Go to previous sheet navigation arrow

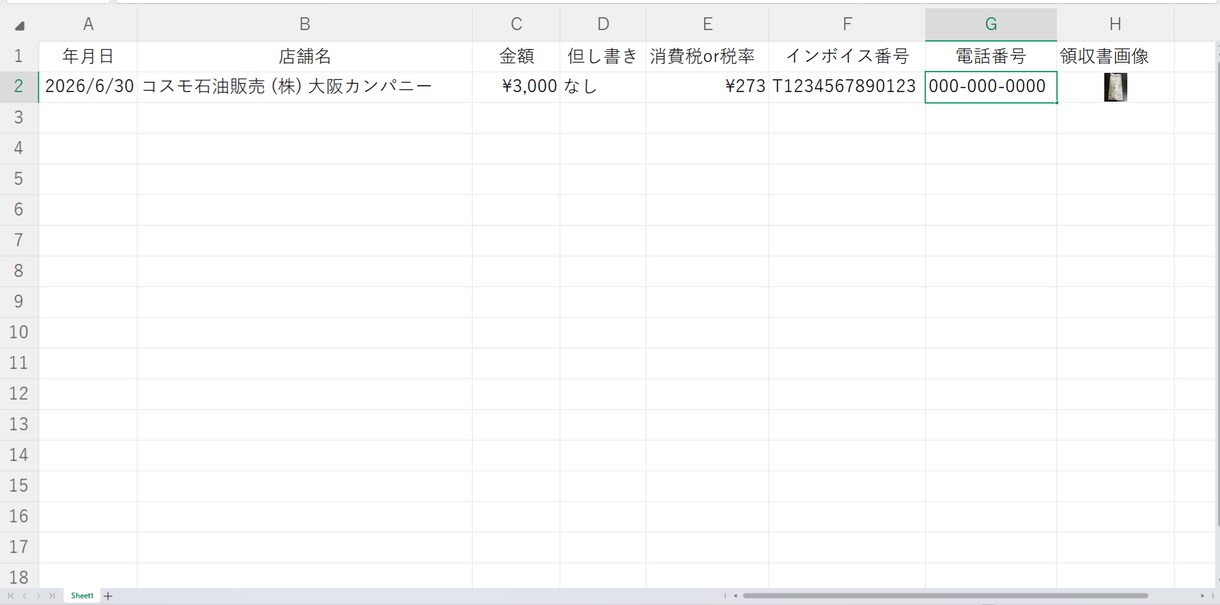click(x=24, y=596)
